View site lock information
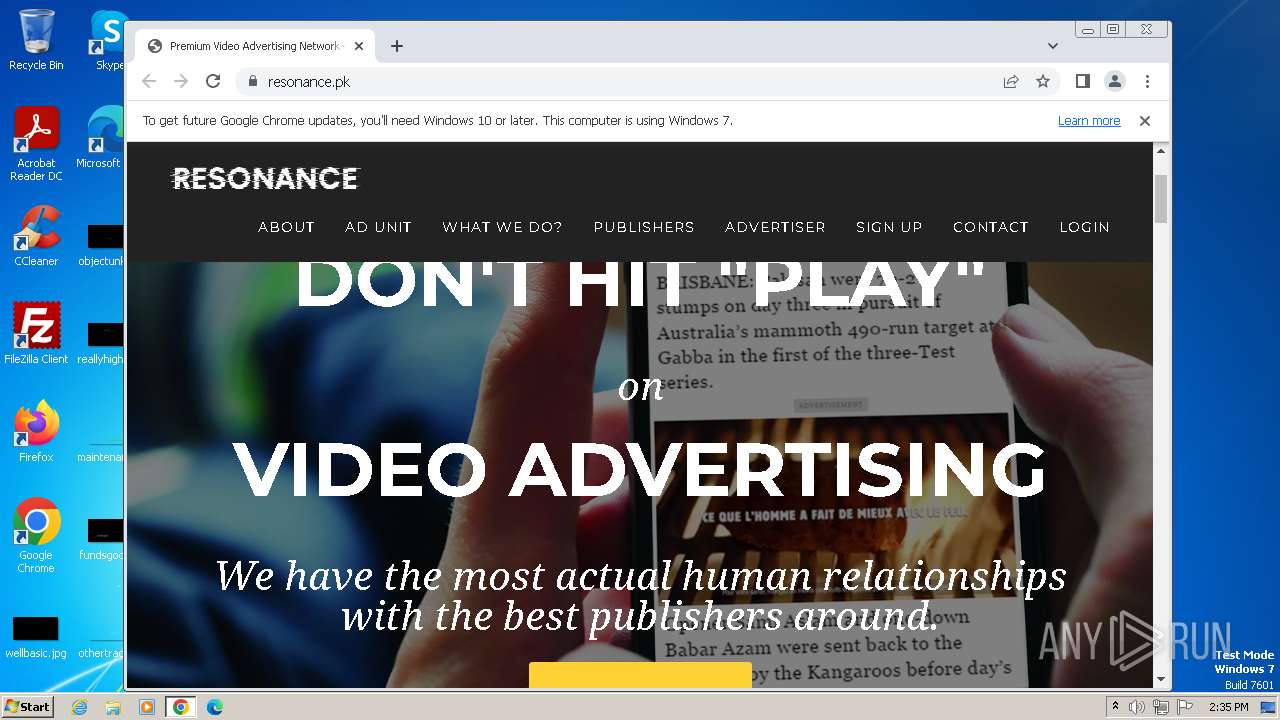 click(x=252, y=82)
